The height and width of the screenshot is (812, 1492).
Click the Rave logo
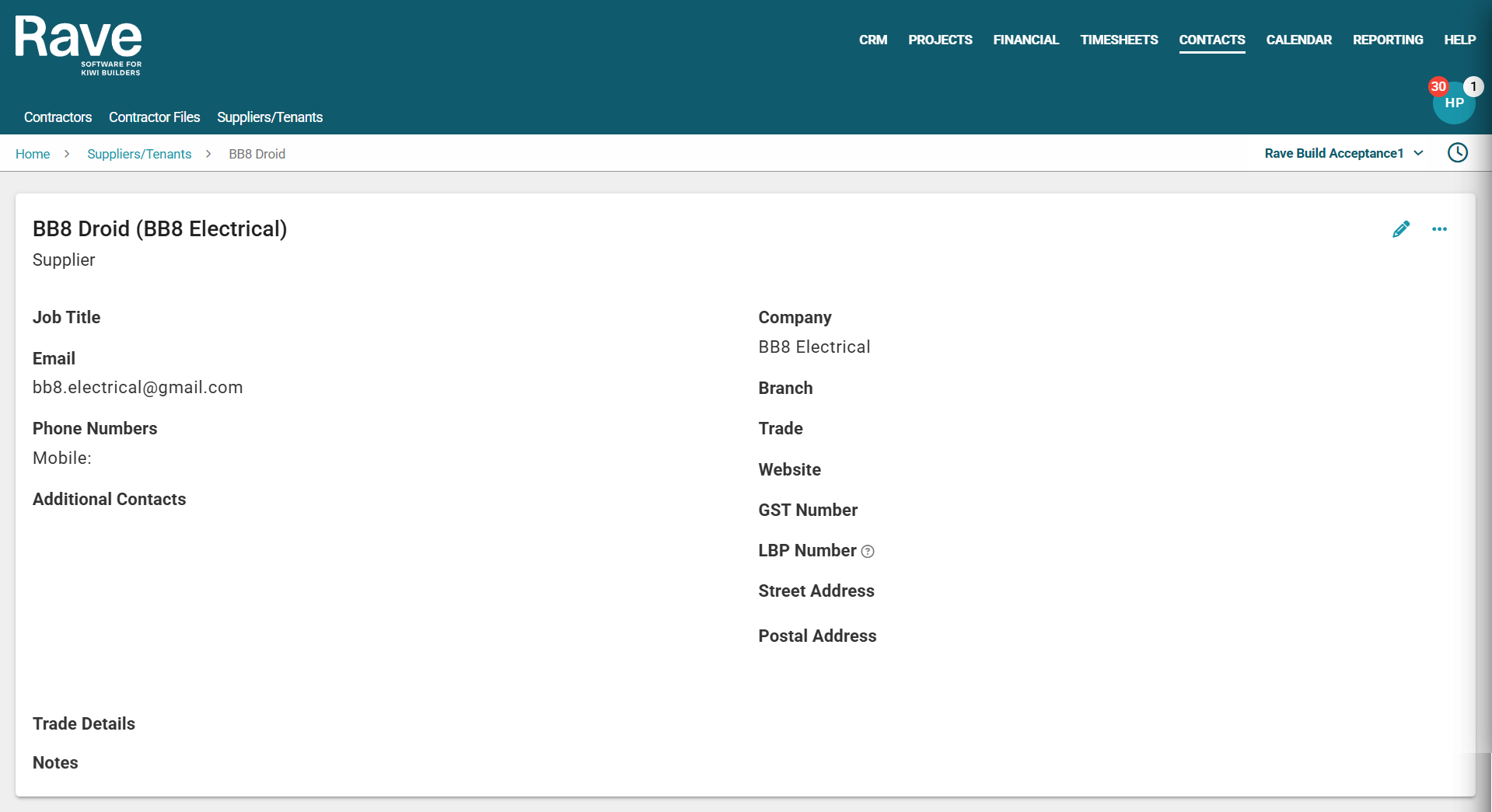pyautogui.click(x=79, y=46)
